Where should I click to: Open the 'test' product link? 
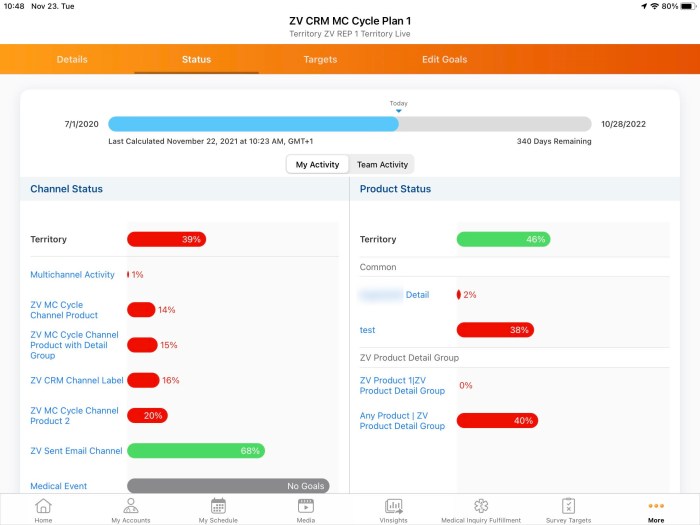(367, 330)
